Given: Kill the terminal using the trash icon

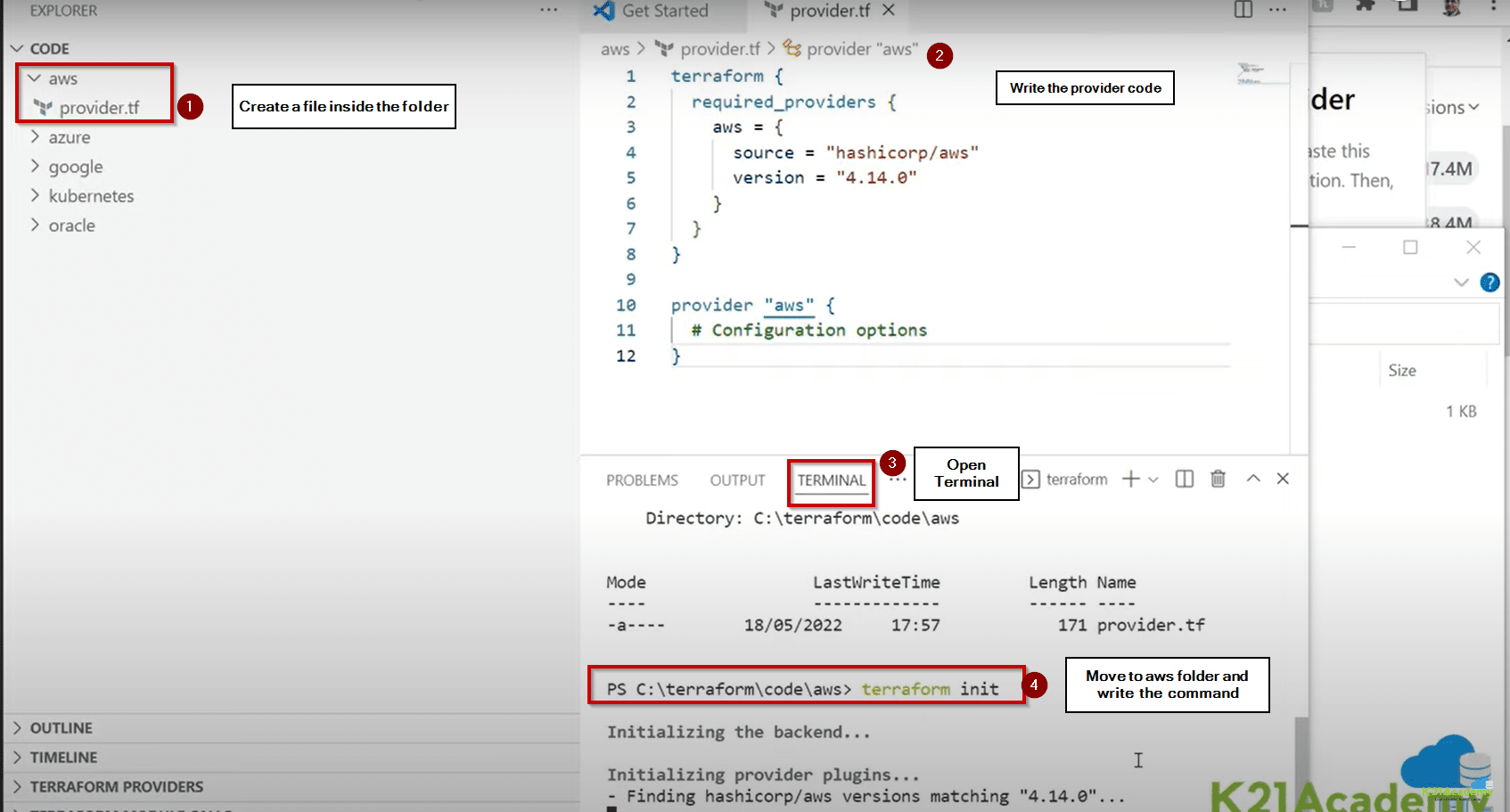Looking at the screenshot, I should [1218, 479].
